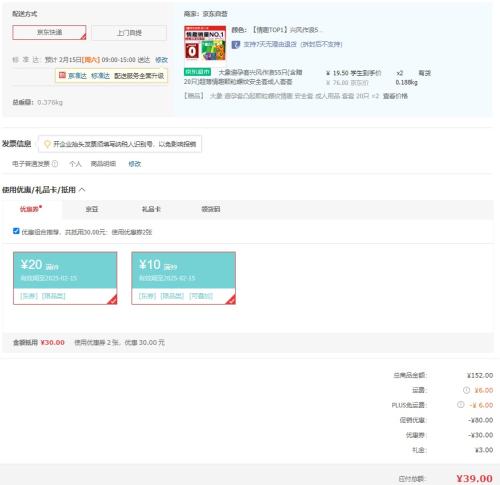Collapse the 使用优惠/礼品卡/抵用 section chevron
Screen dimensions: 500x485
[82, 190]
